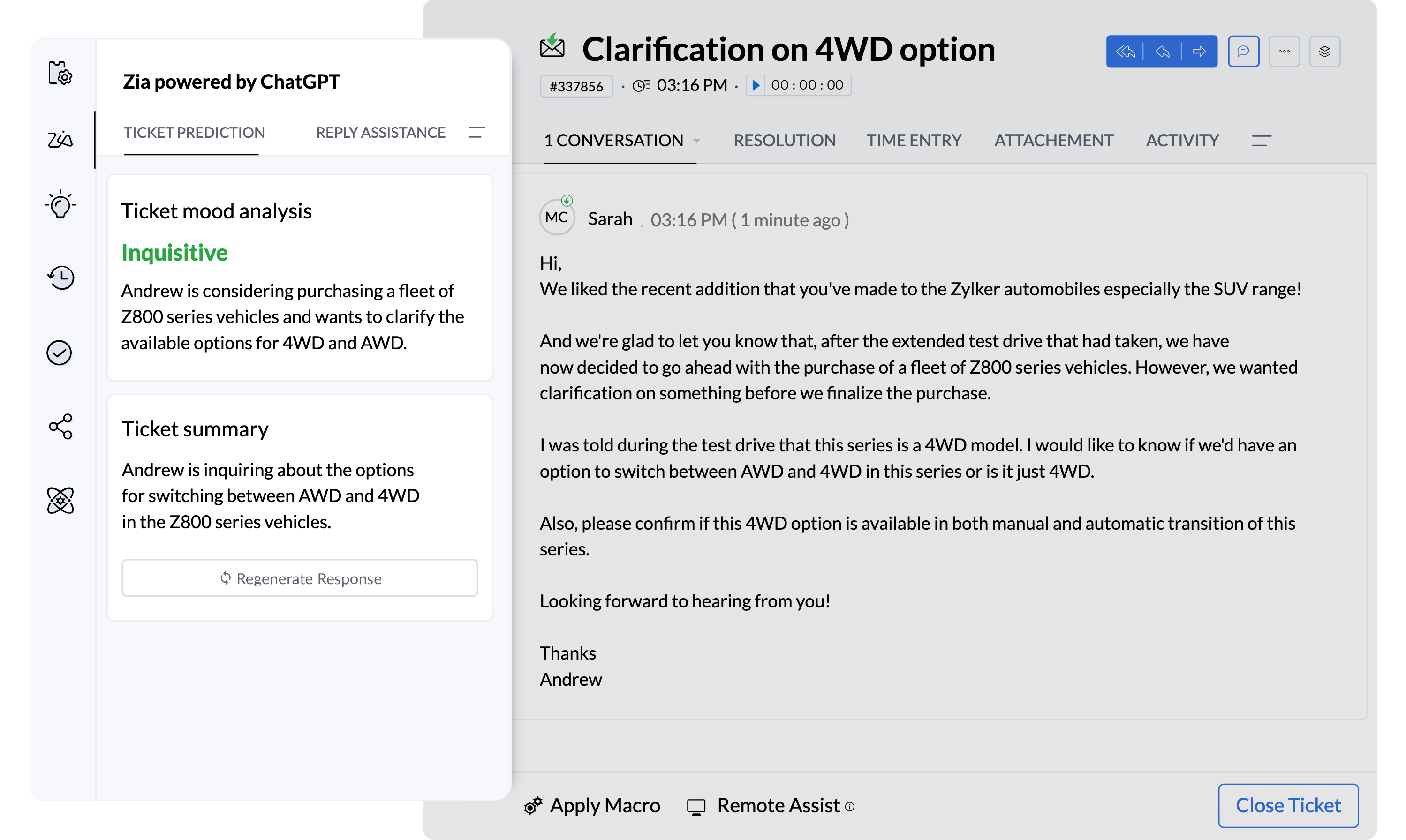Open the Resolution tab
This screenshot has width=1406, height=840.
pos(784,140)
